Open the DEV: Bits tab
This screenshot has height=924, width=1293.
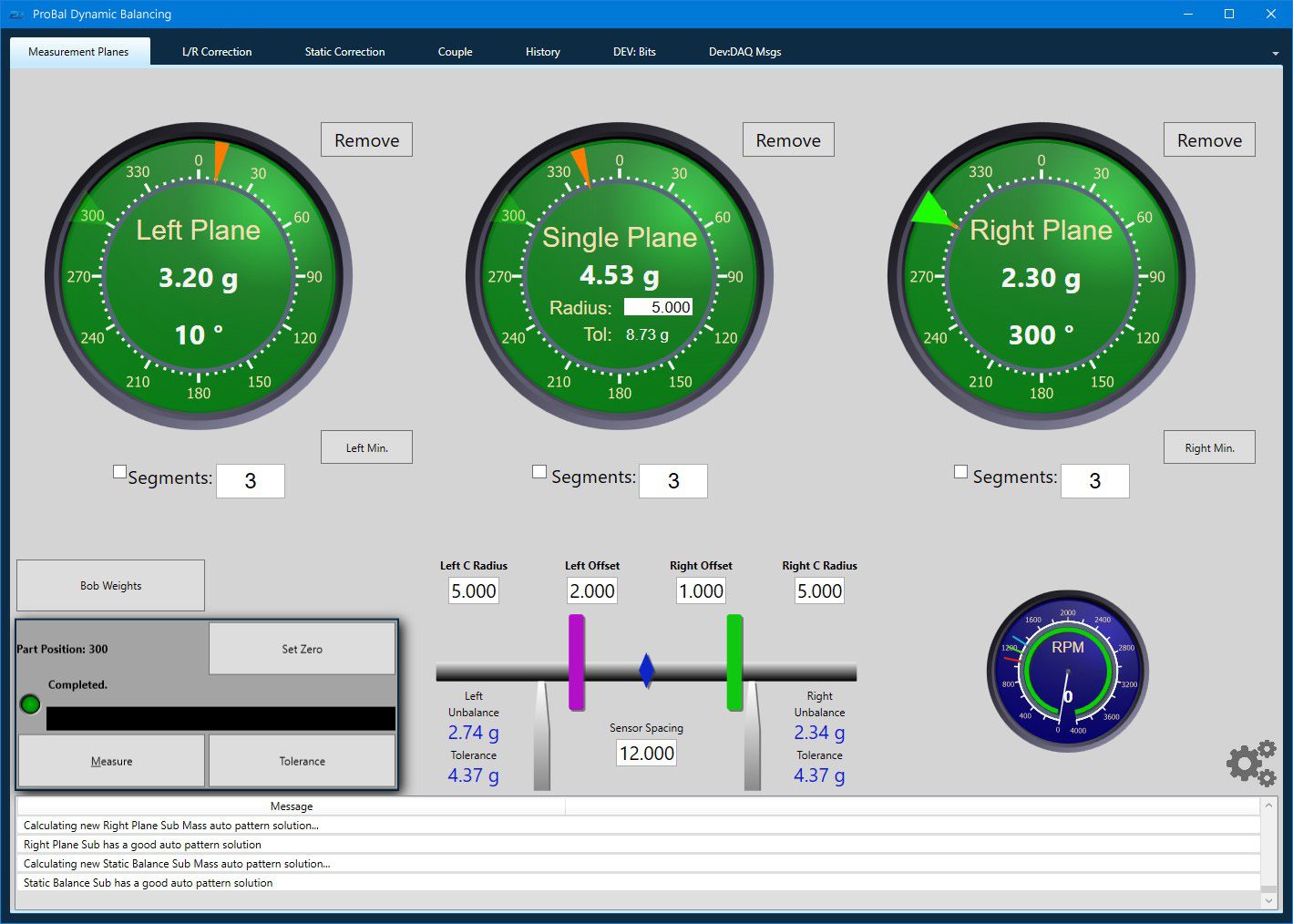pos(634,52)
